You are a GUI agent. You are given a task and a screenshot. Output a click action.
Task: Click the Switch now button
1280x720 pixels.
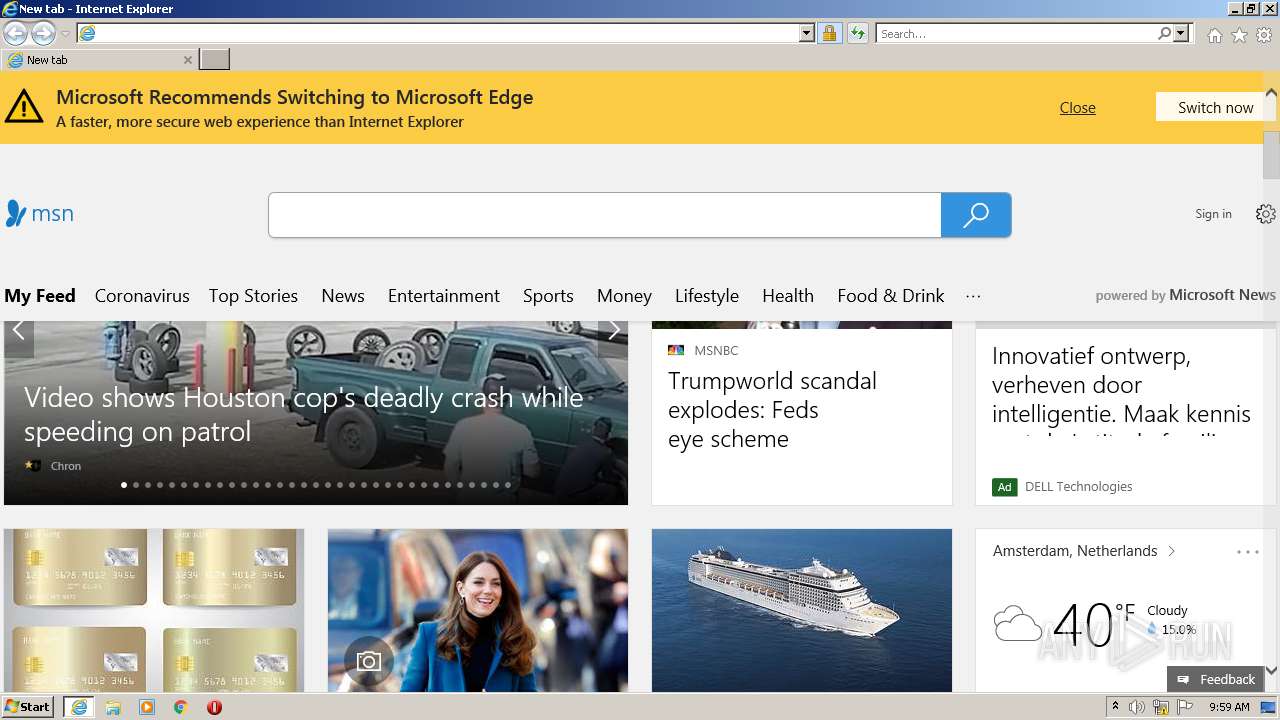[1215, 107]
